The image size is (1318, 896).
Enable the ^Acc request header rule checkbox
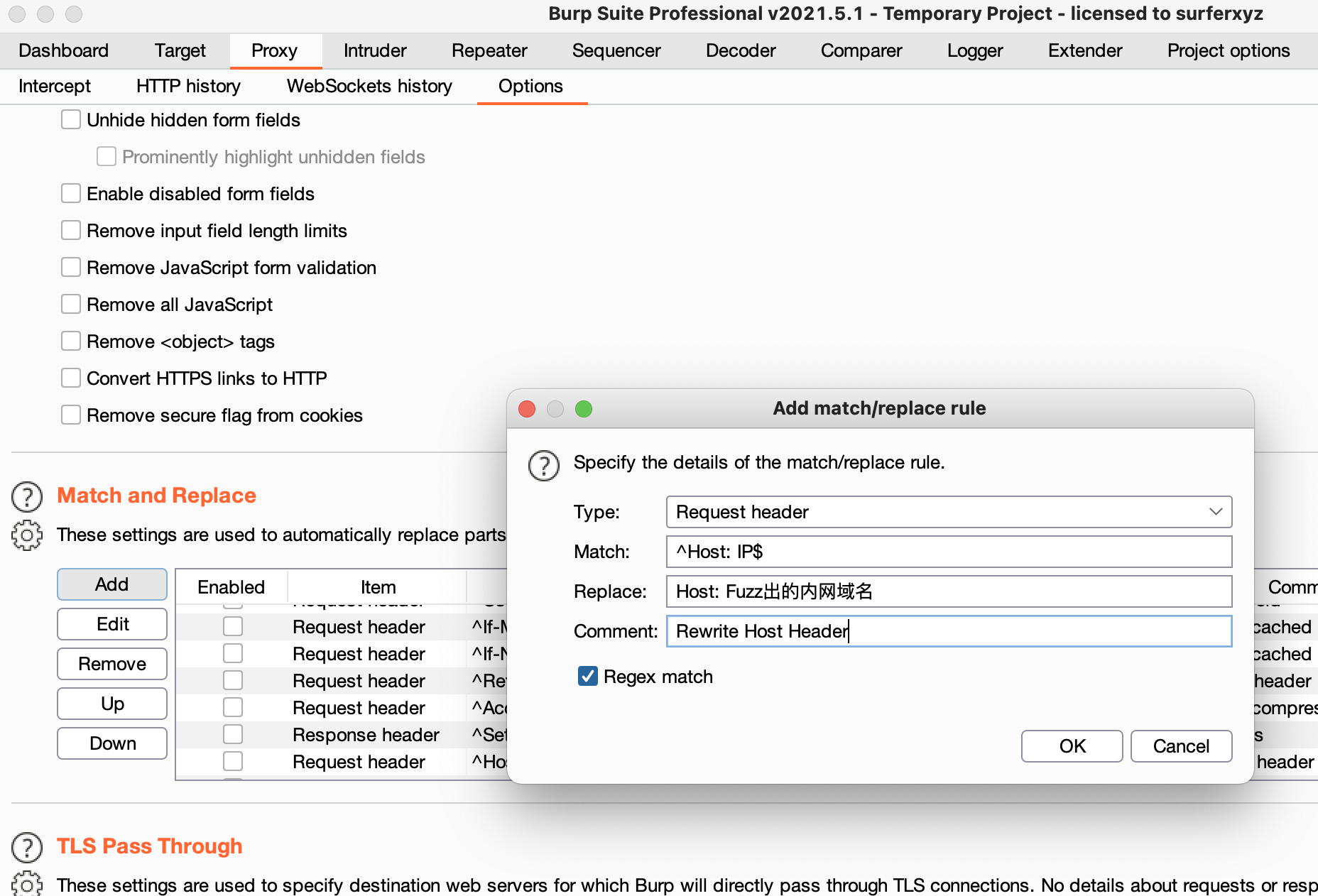point(233,707)
